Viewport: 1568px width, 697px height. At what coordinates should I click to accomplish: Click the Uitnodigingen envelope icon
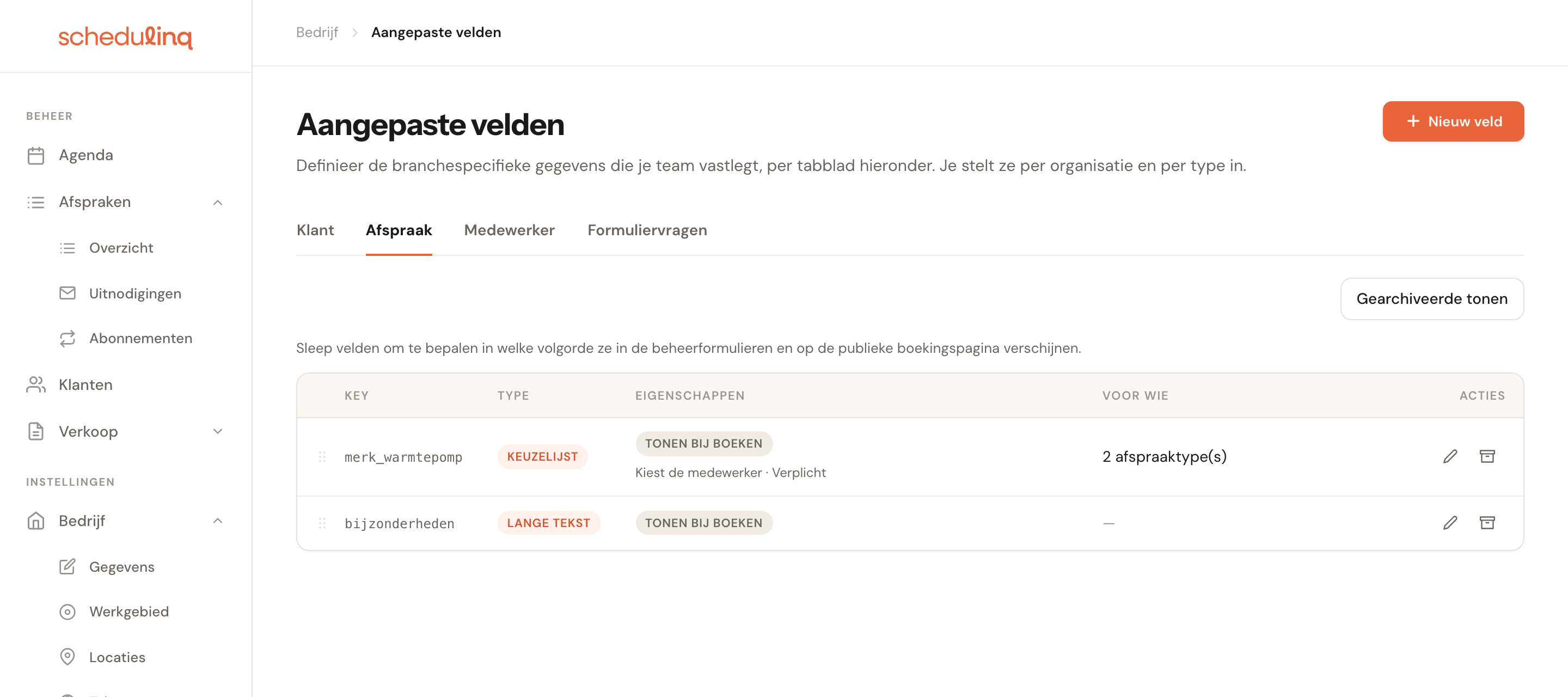68,293
